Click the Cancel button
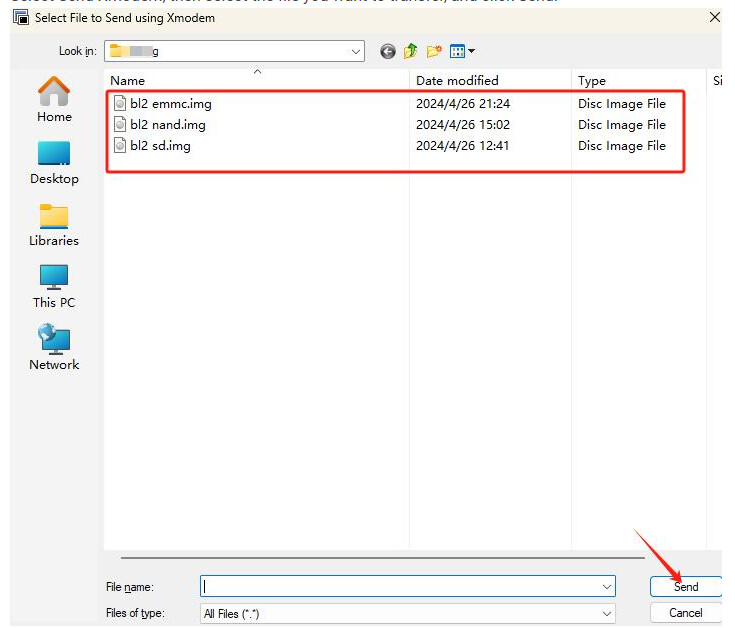Viewport: 735px width, 628px height. coord(685,613)
